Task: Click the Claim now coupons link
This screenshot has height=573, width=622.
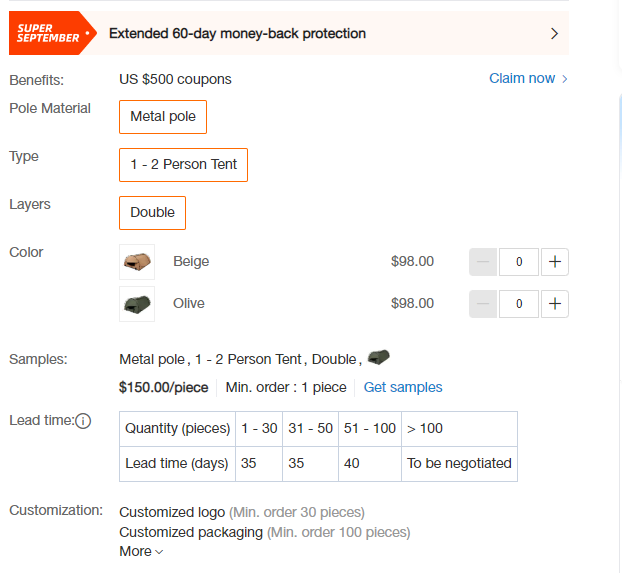Action: click(522, 79)
